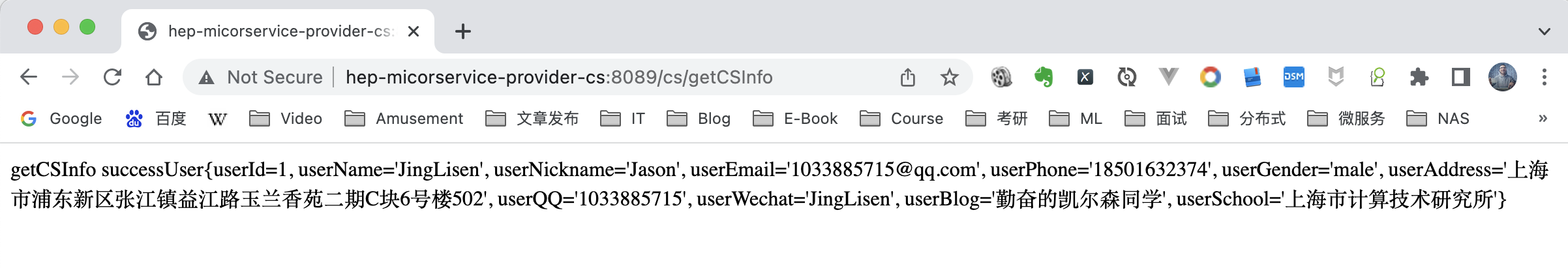The height and width of the screenshot is (270, 1568).
Task: Reload the current page
Action: click(x=112, y=78)
